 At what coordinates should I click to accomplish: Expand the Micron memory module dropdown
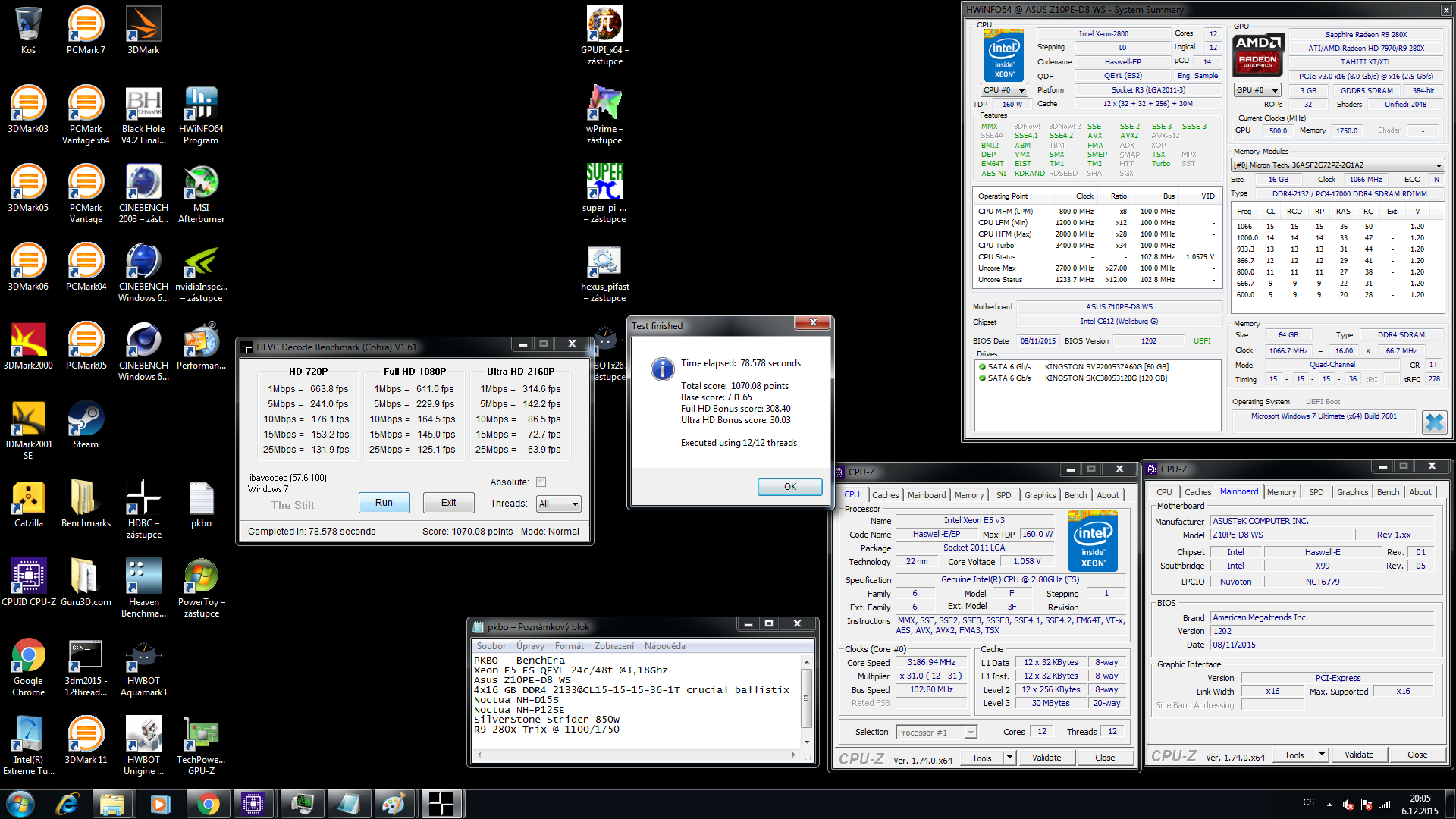click(1337, 165)
